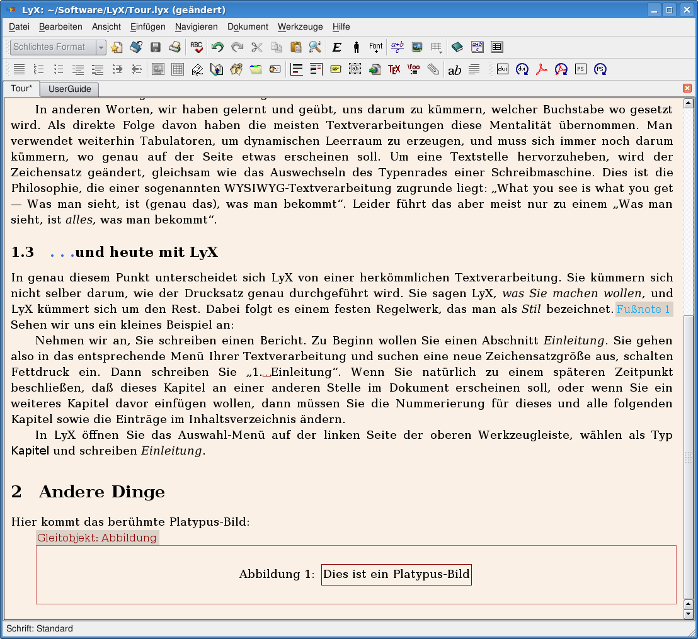
Task: Click the scissors cut icon
Action: tap(256, 47)
